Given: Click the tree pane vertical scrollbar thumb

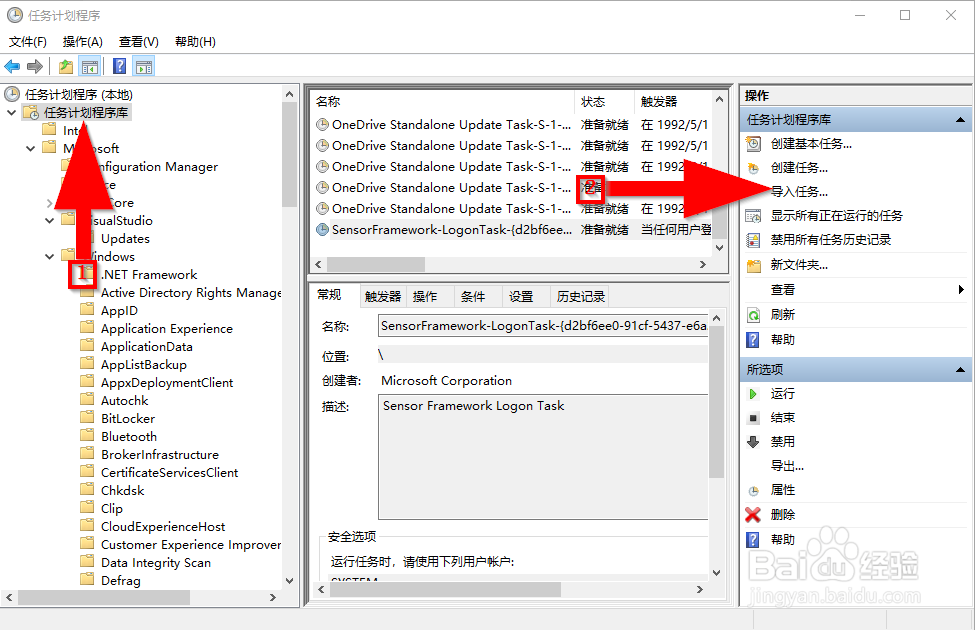Looking at the screenshot, I should click(x=289, y=154).
